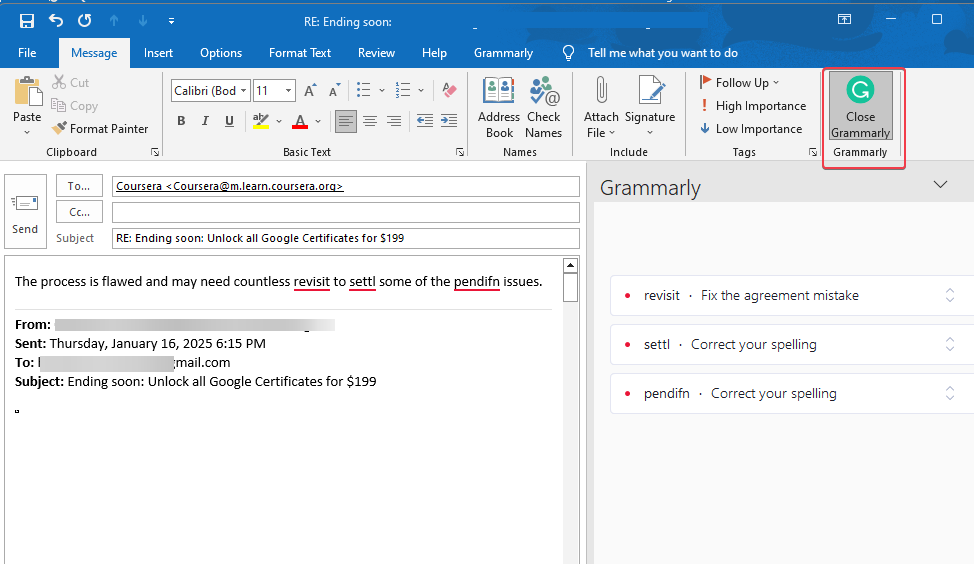This screenshot has height=564, width=974.
Task: Open 'settl' spelling suggestion card
Action: pos(792,345)
